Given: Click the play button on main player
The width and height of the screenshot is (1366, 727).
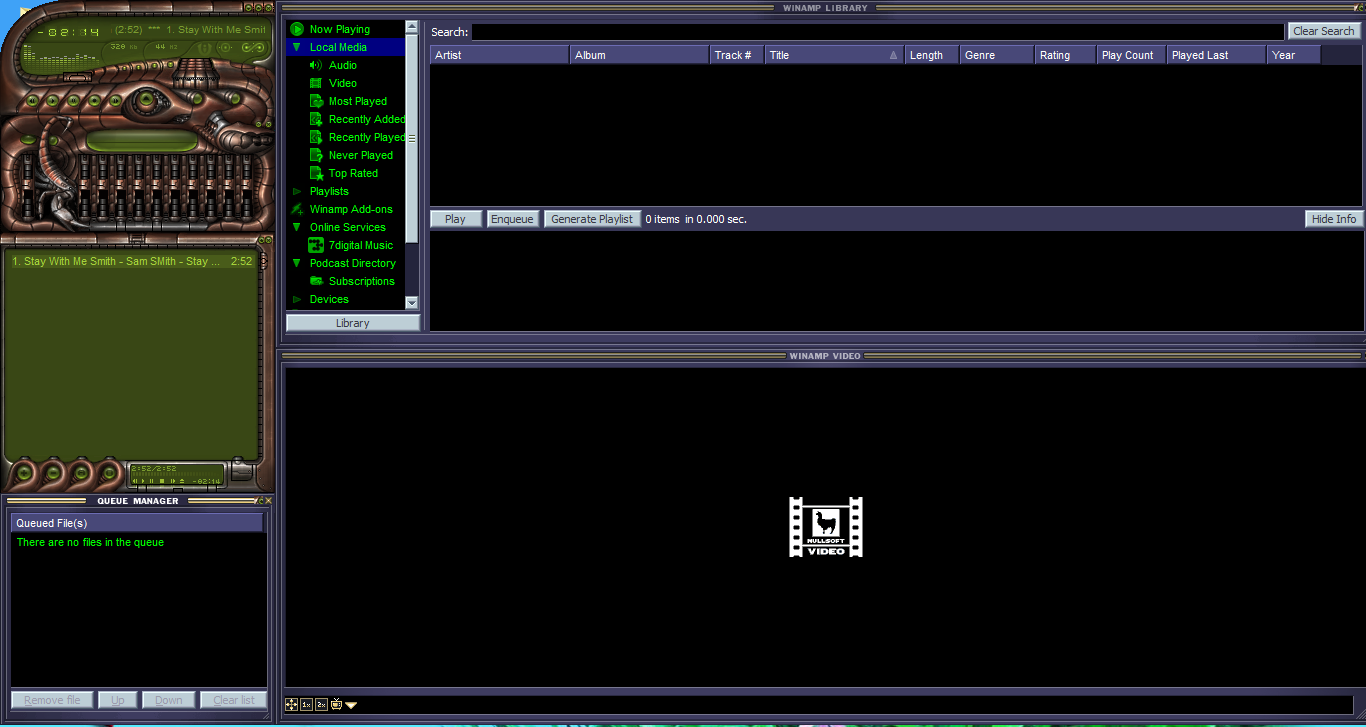Looking at the screenshot, I should click(52, 100).
